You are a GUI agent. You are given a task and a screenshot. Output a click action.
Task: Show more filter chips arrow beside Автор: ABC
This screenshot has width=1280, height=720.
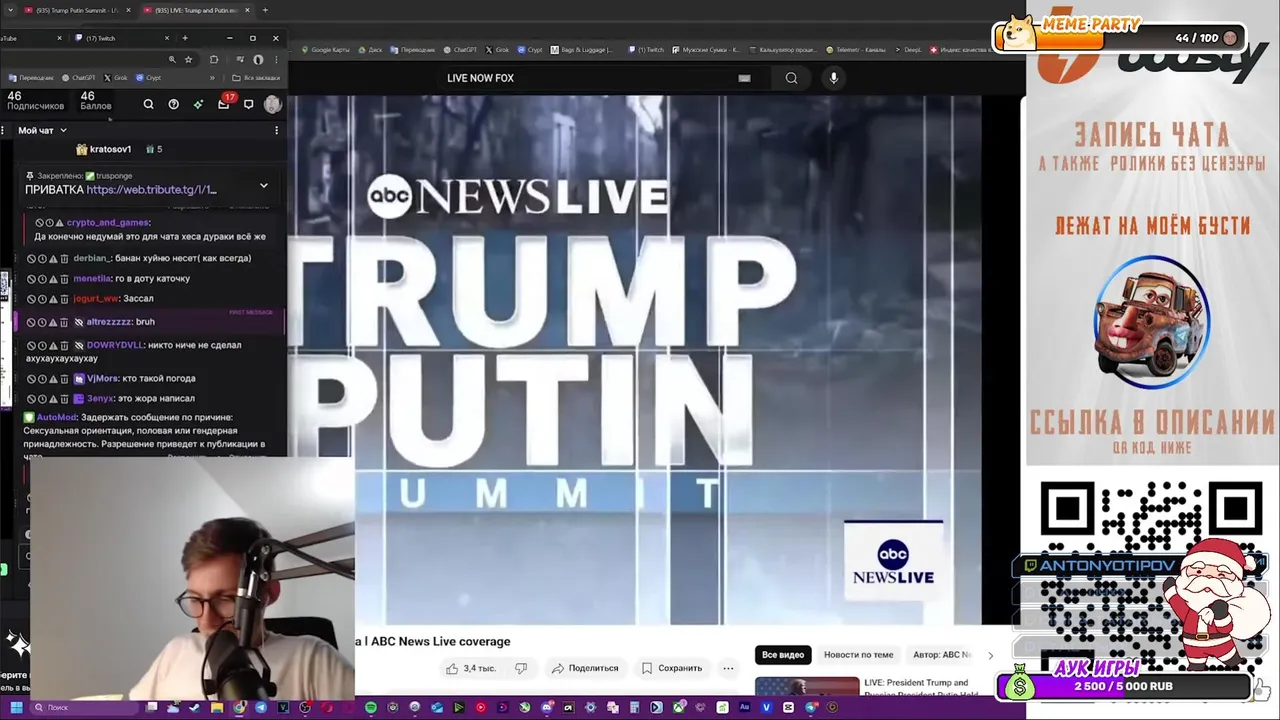pyautogui.click(x=990, y=655)
